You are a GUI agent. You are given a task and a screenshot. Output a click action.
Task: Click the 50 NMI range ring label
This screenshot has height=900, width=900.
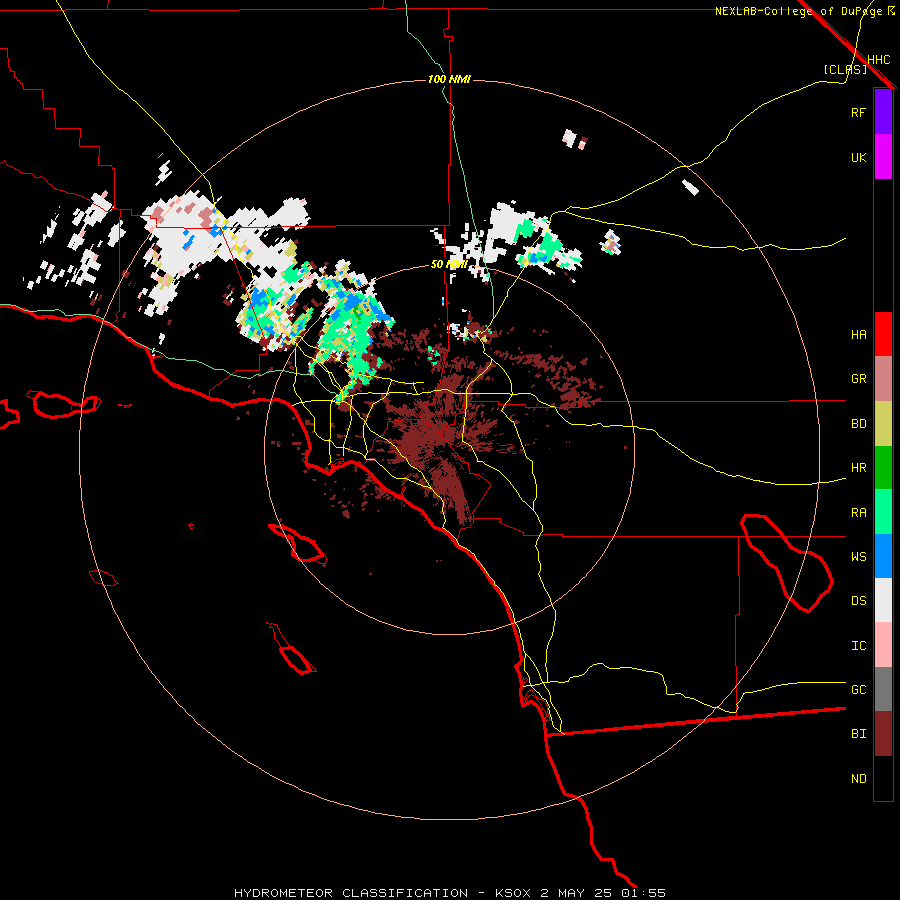coord(449,264)
